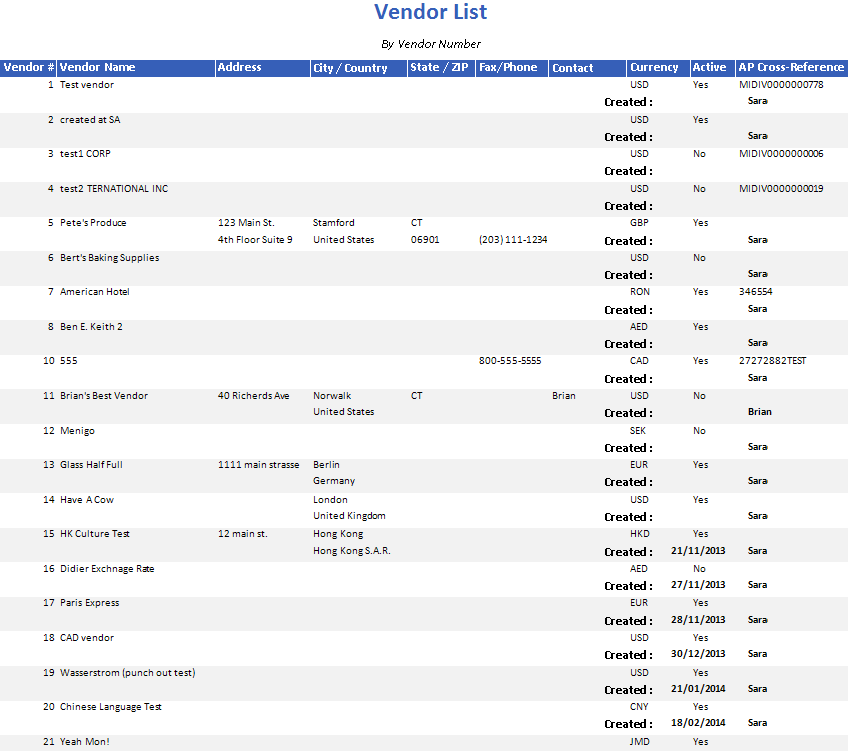This screenshot has width=848, height=751.
Task: Select the Chinese Language Test vendor name
Action: coord(111,707)
